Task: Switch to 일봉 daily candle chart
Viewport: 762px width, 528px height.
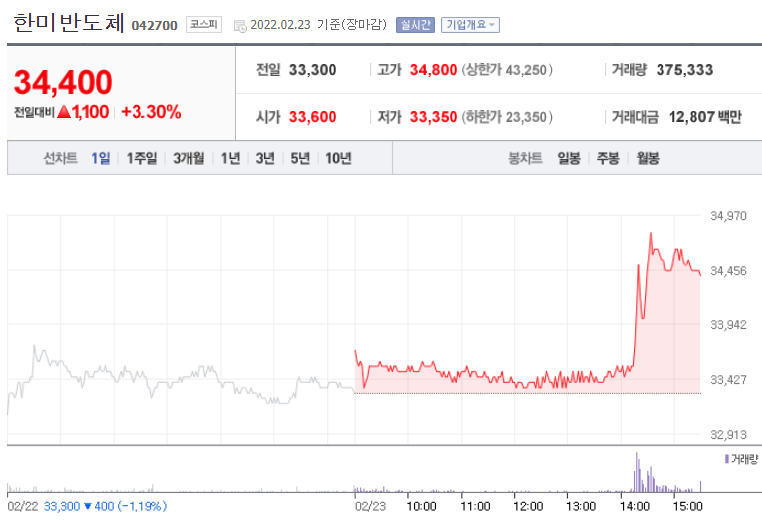Action: click(x=569, y=158)
